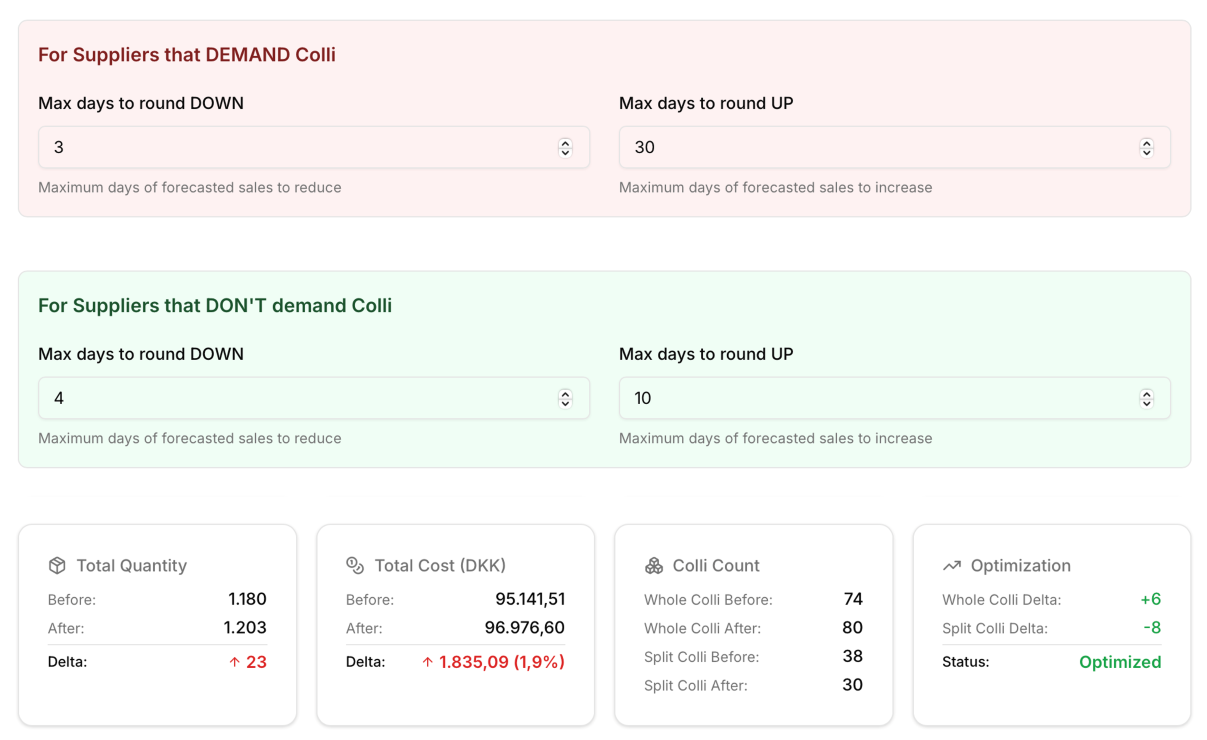Select the round DOWN field showing 4

click(295, 399)
